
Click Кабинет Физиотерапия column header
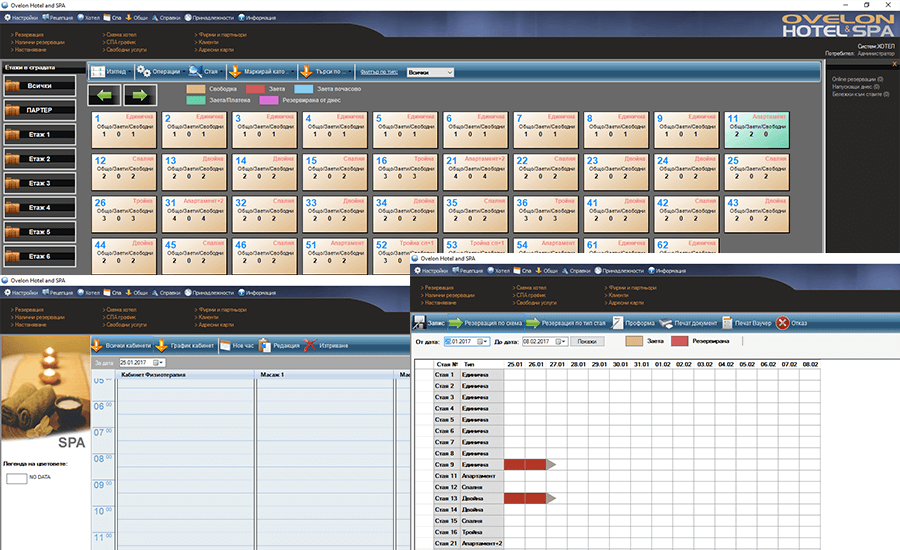tap(186, 375)
